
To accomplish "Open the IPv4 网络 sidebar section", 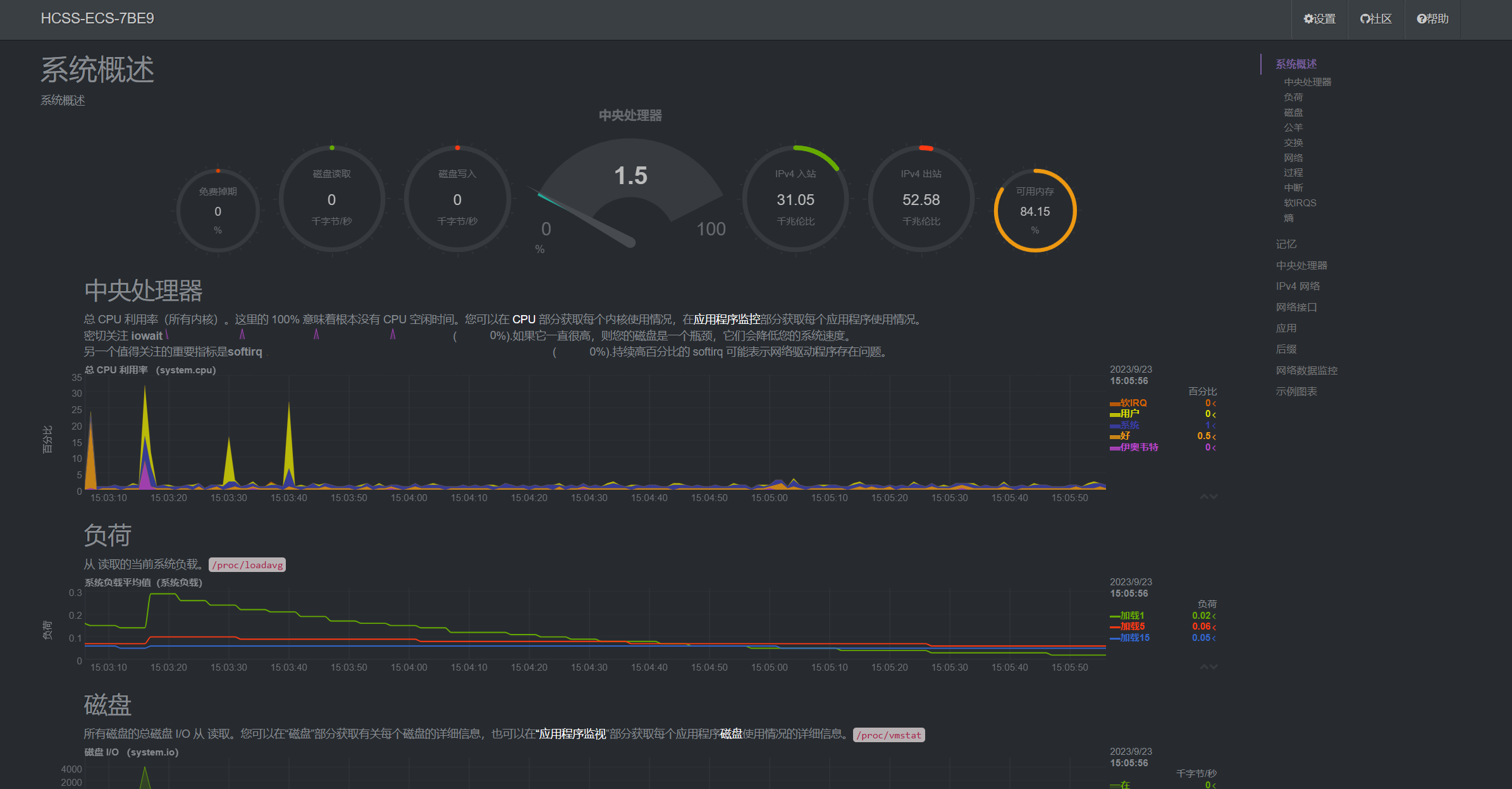I will click(x=1298, y=286).
